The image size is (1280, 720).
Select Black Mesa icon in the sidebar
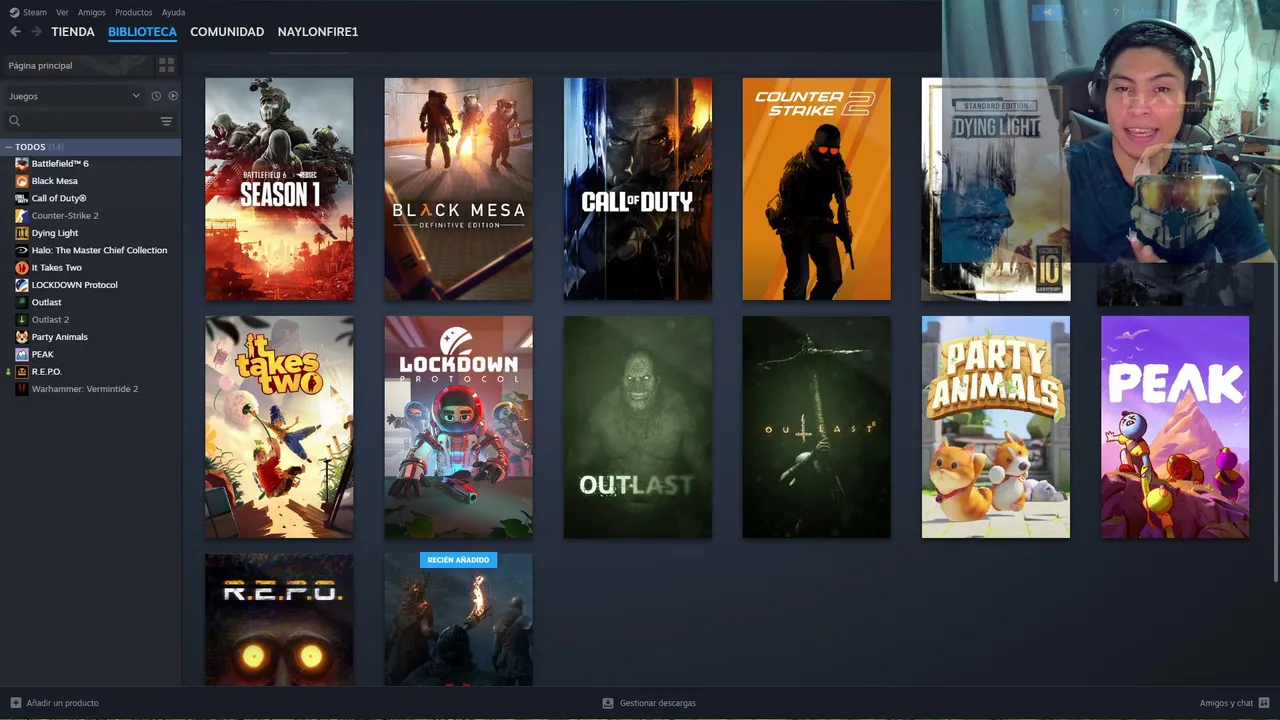click(22, 181)
